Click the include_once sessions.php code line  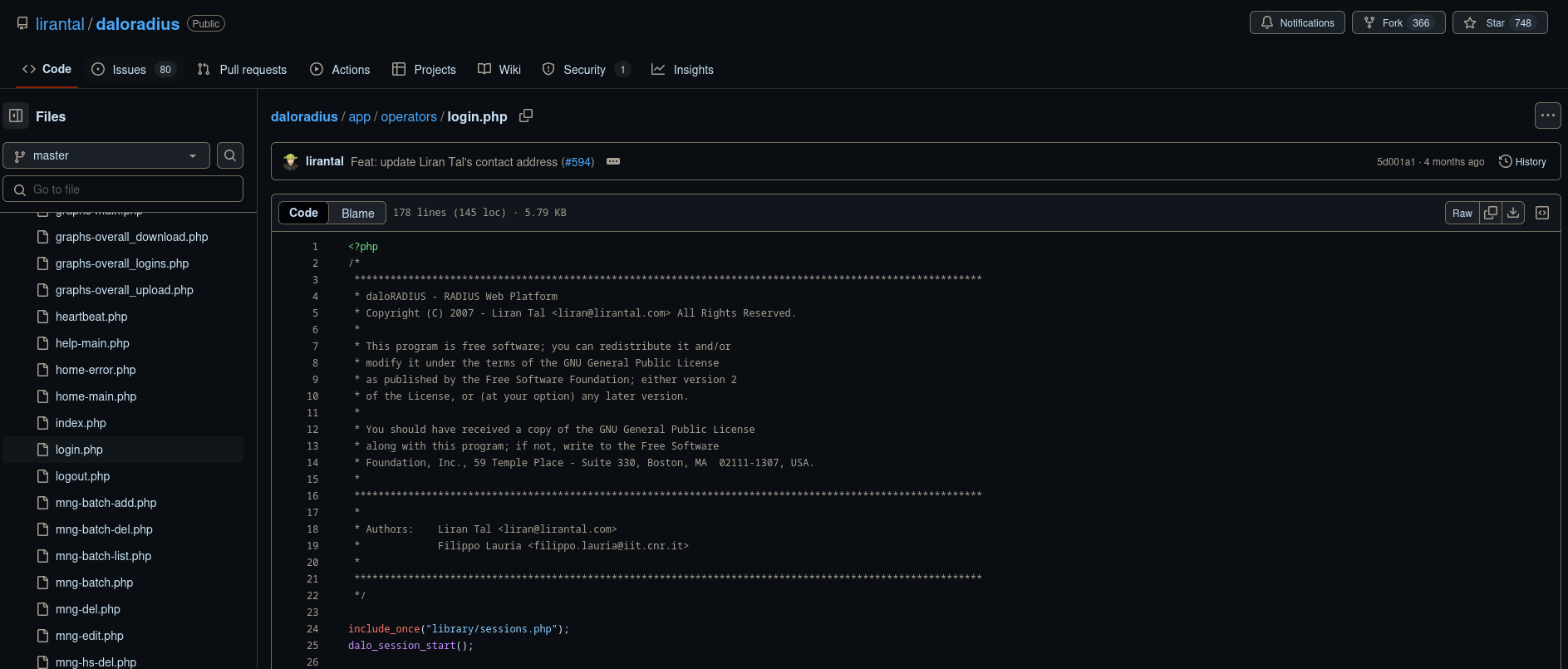[459, 629]
